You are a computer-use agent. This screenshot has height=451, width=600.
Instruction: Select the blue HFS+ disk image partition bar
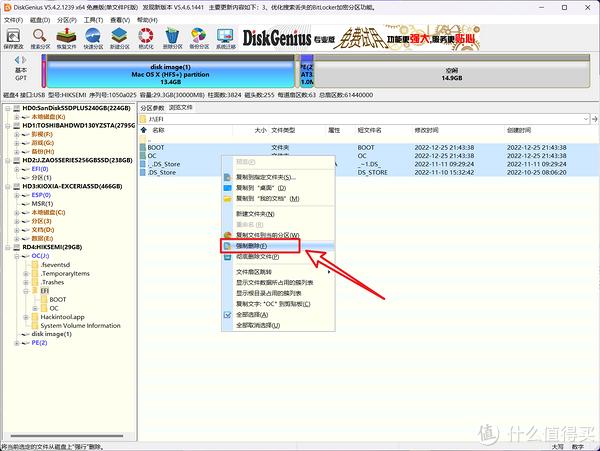(x=170, y=74)
